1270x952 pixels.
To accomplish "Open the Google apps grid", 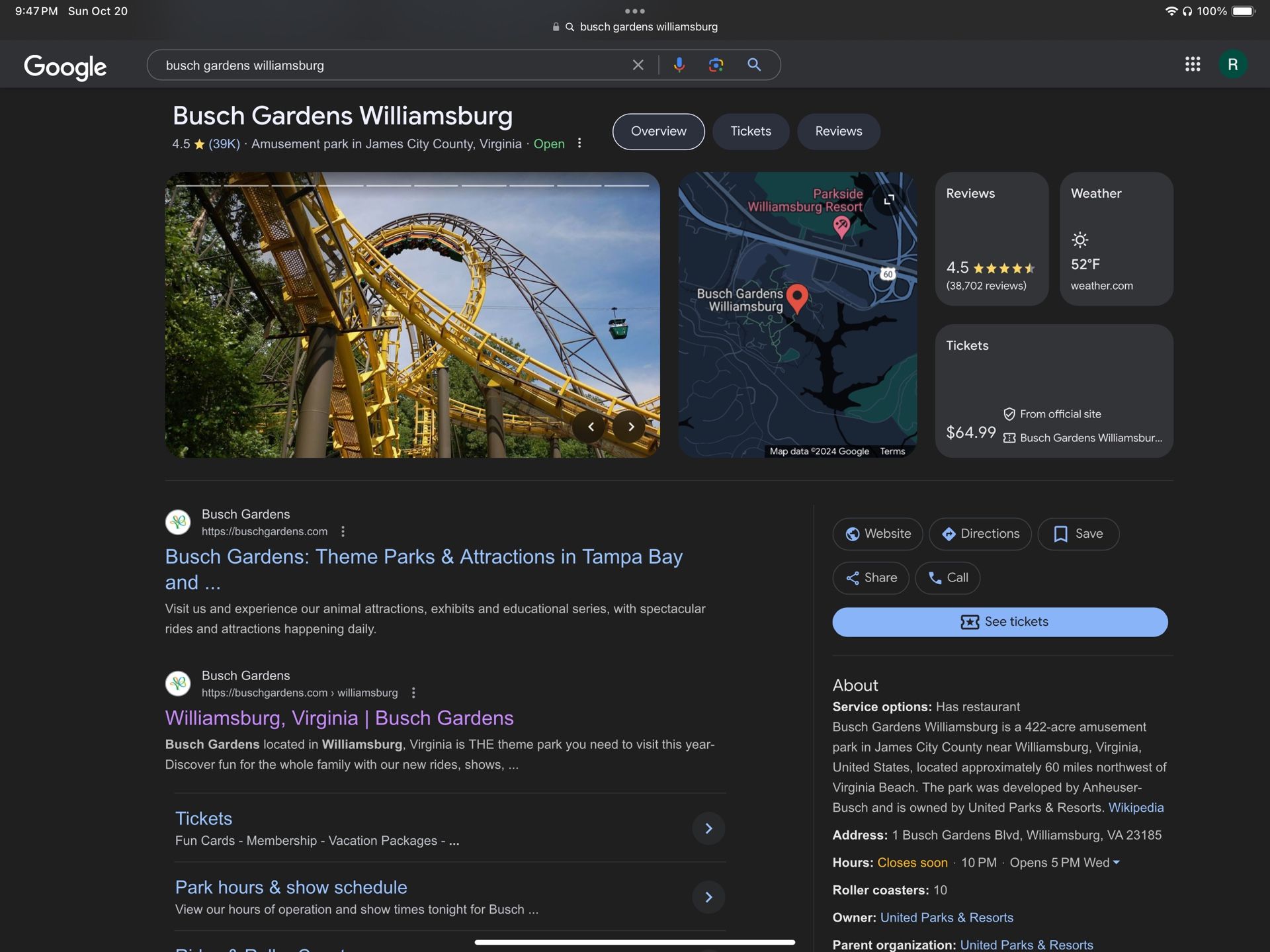I will tap(1193, 64).
